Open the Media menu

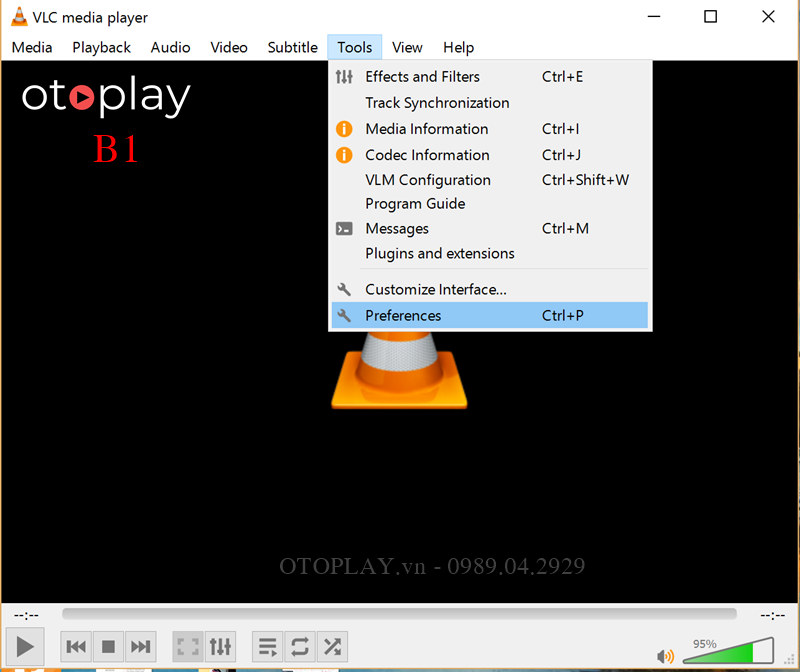(32, 47)
